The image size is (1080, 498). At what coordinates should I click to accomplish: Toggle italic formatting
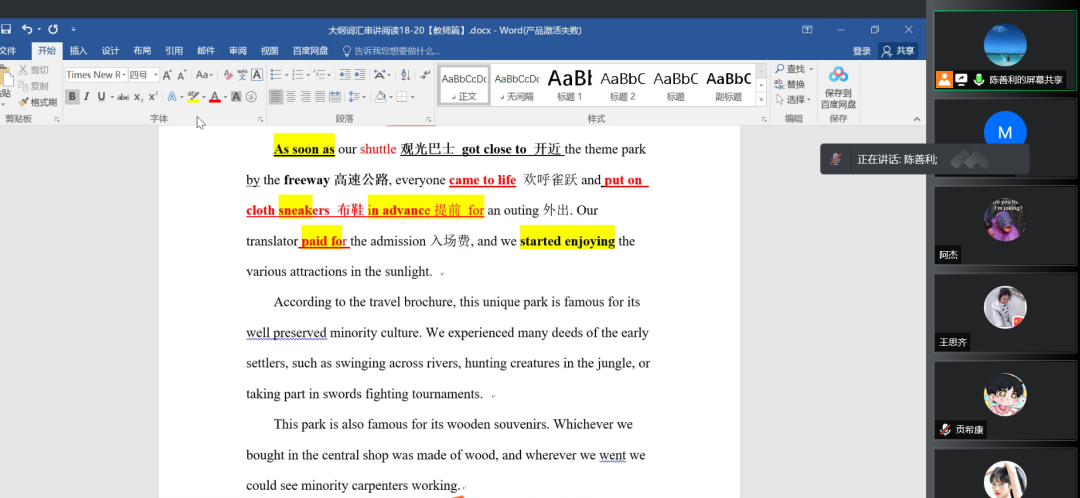[87, 96]
